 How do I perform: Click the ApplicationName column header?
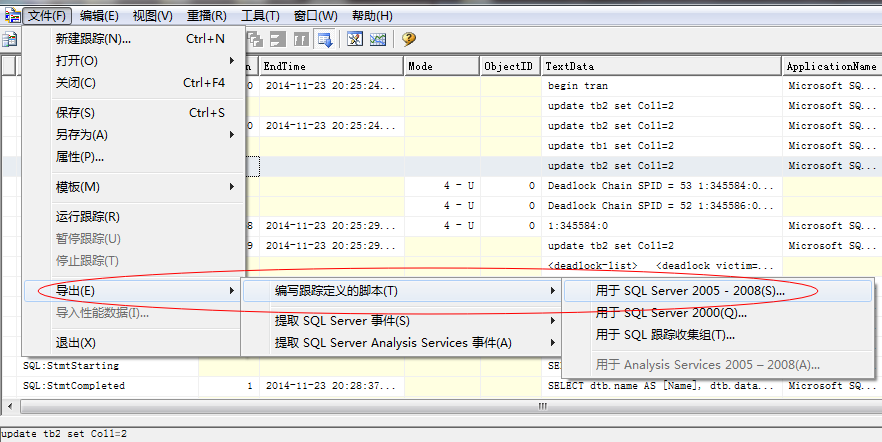pos(832,66)
